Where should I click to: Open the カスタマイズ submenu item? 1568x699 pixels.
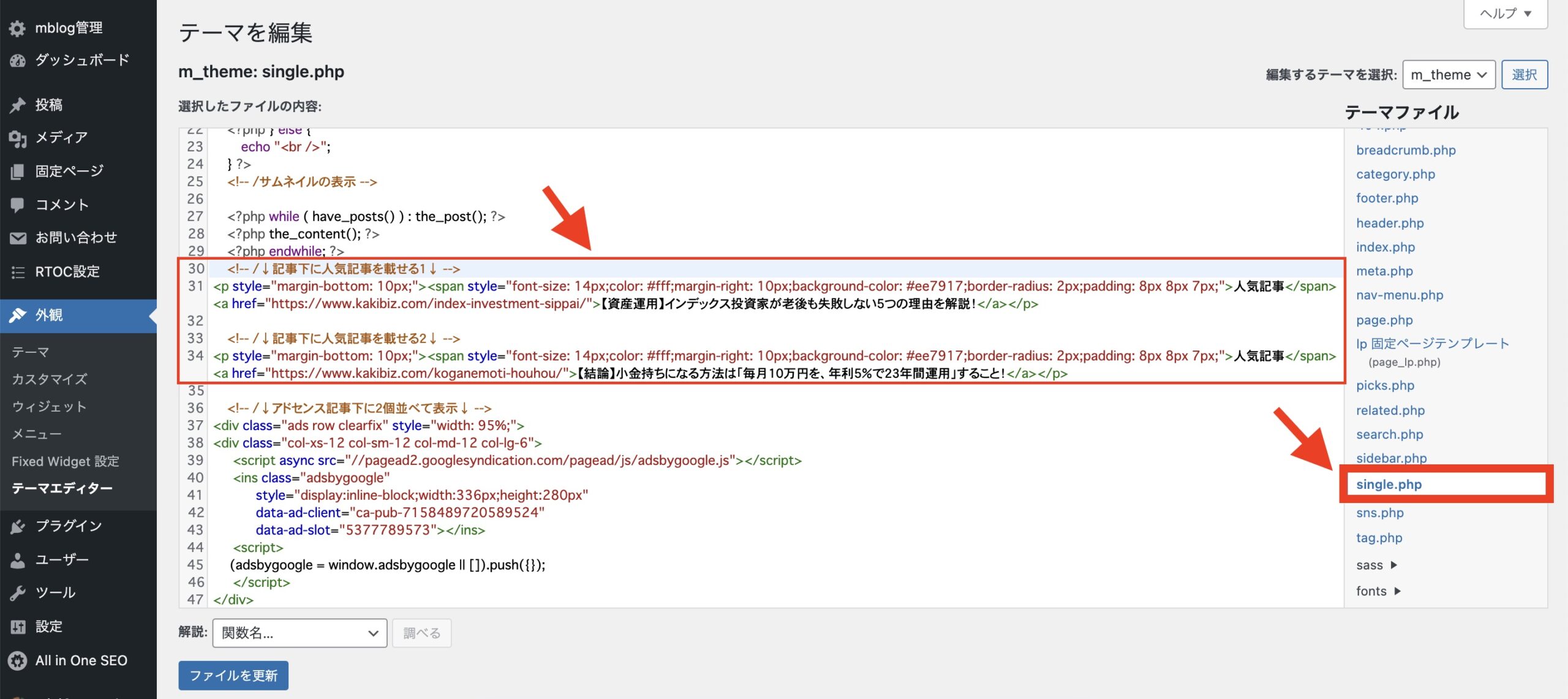click(49, 379)
